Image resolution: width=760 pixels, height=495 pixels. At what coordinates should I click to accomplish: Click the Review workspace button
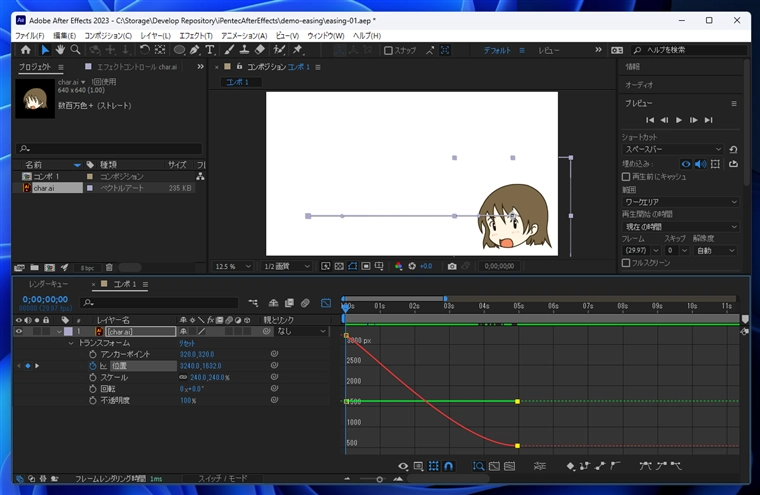(x=548, y=50)
